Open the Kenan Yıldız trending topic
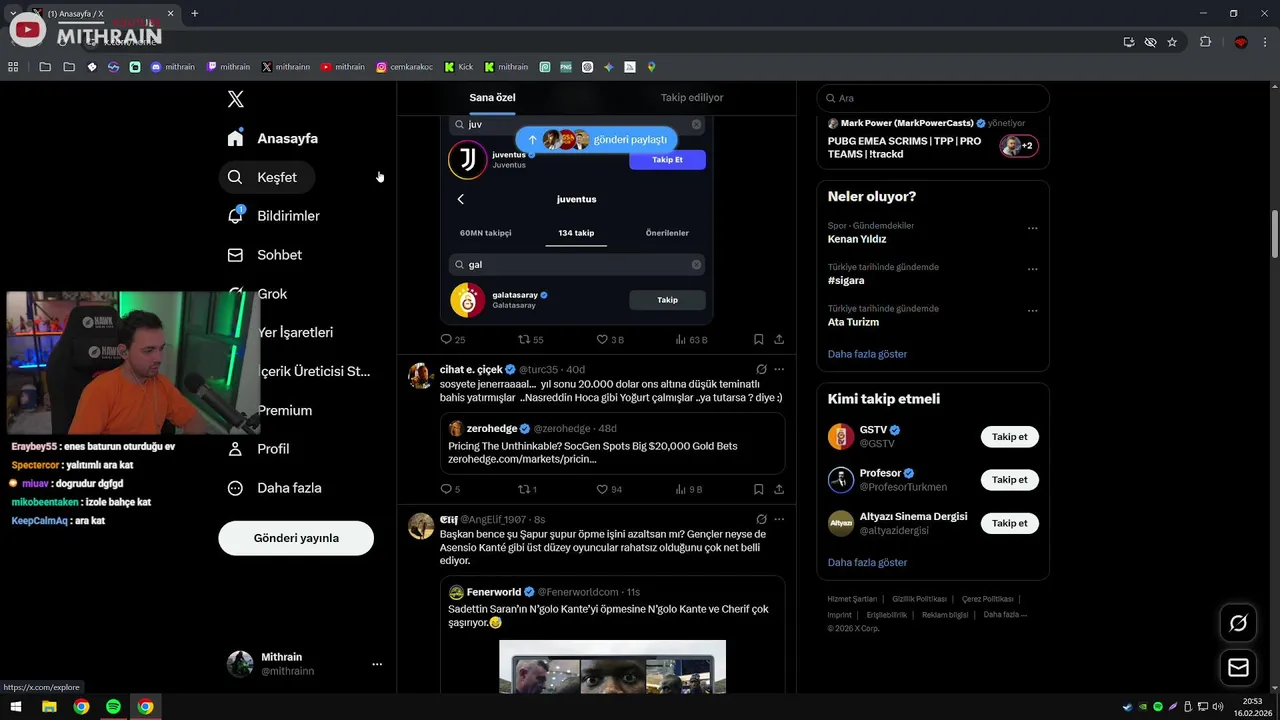The height and width of the screenshot is (720, 1280). coord(857,239)
